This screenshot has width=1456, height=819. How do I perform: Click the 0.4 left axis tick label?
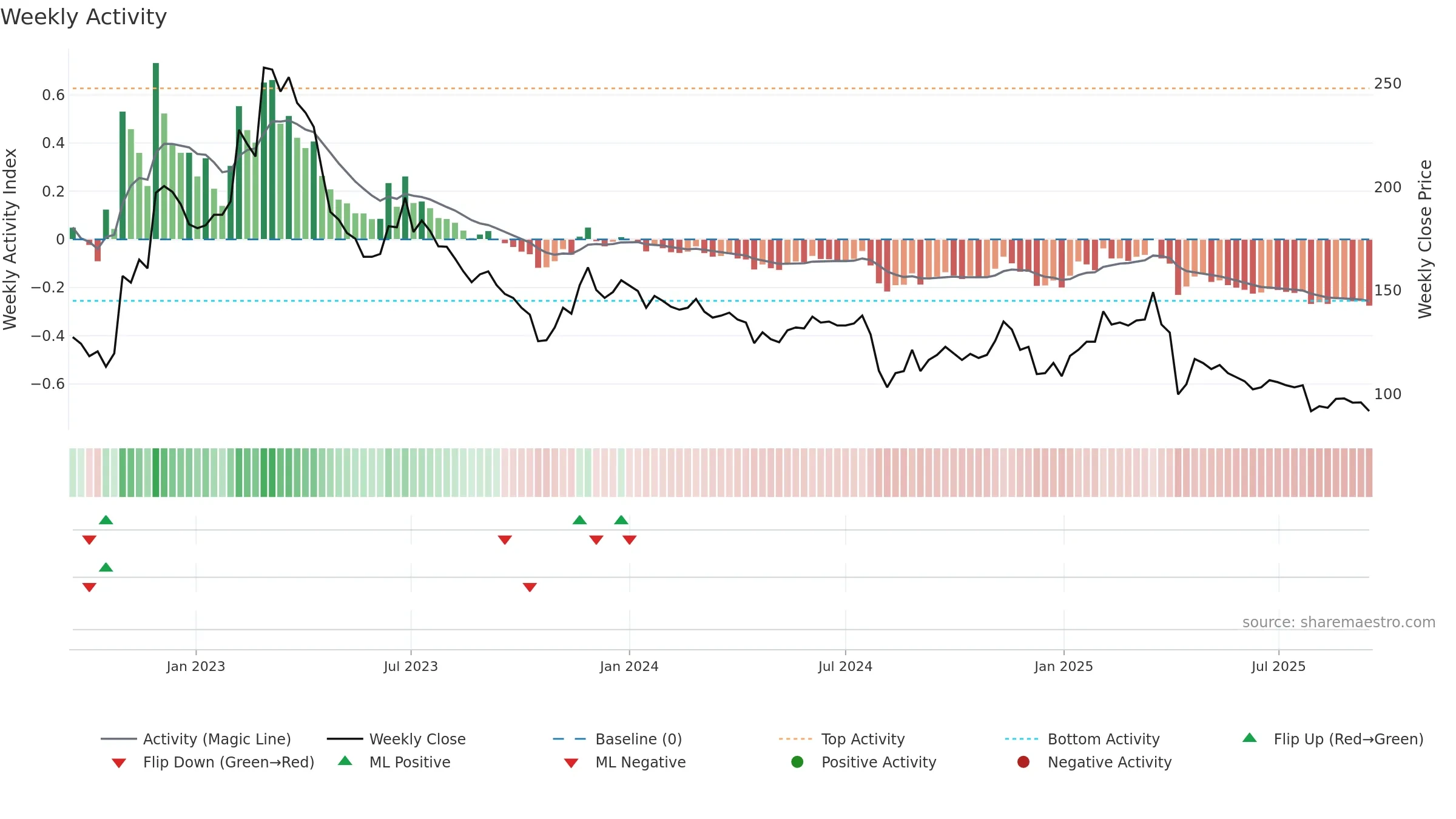pyautogui.click(x=53, y=143)
